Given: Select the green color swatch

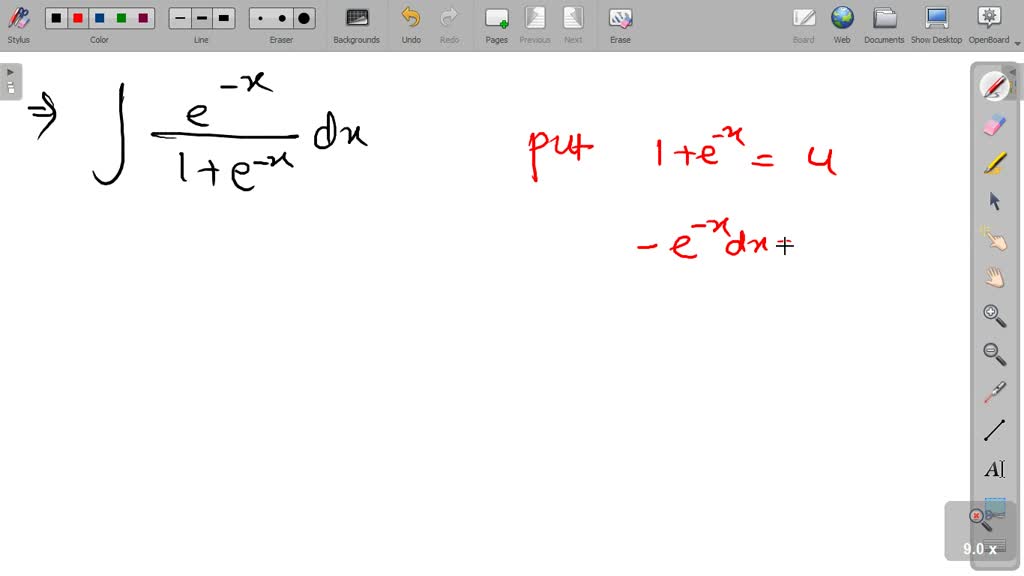Looking at the screenshot, I should [x=122, y=17].
